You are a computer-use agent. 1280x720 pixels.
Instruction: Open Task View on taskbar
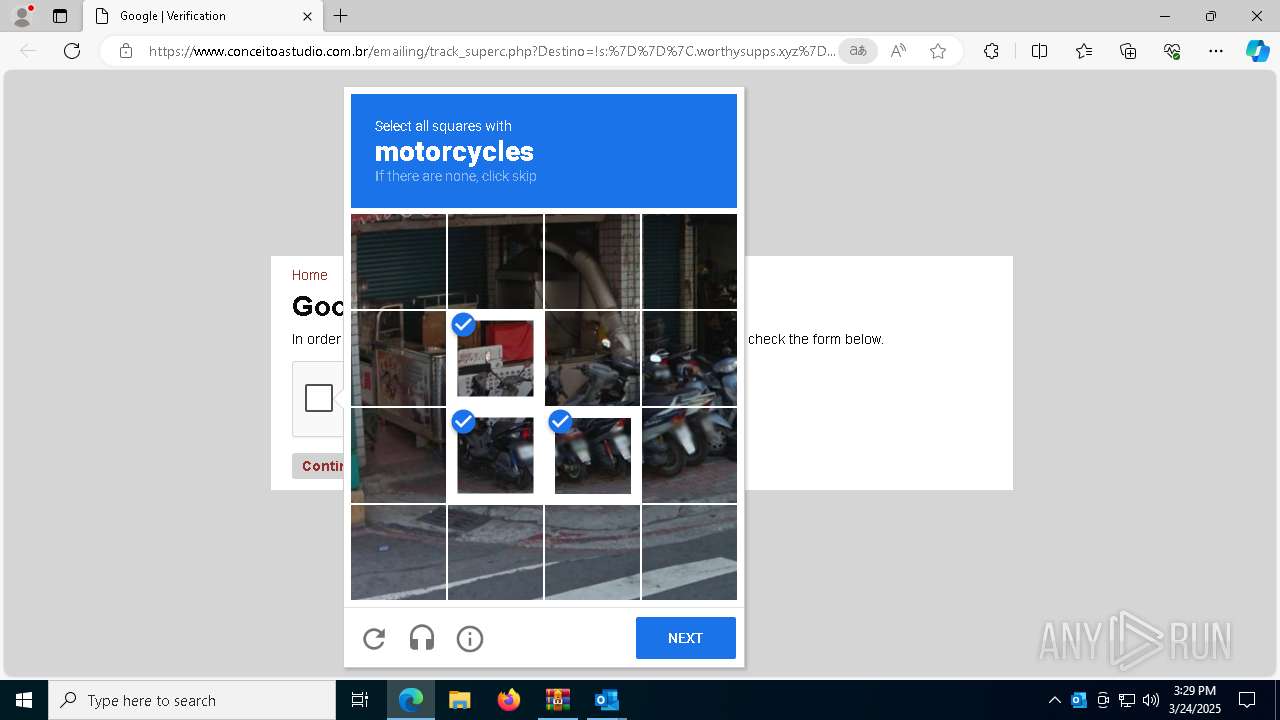coord(360,700)
